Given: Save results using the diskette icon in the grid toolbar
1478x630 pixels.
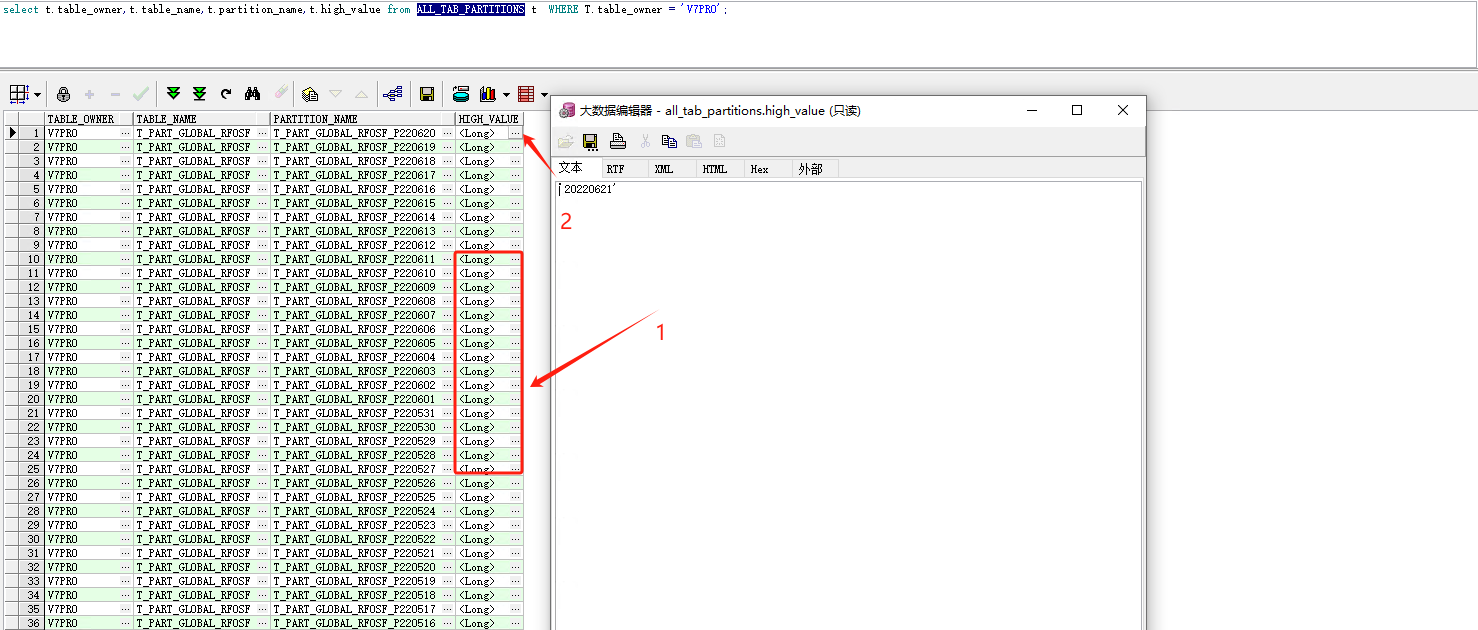Looking at the screenshot, I should pyautogui.click(x=427, y=93).
